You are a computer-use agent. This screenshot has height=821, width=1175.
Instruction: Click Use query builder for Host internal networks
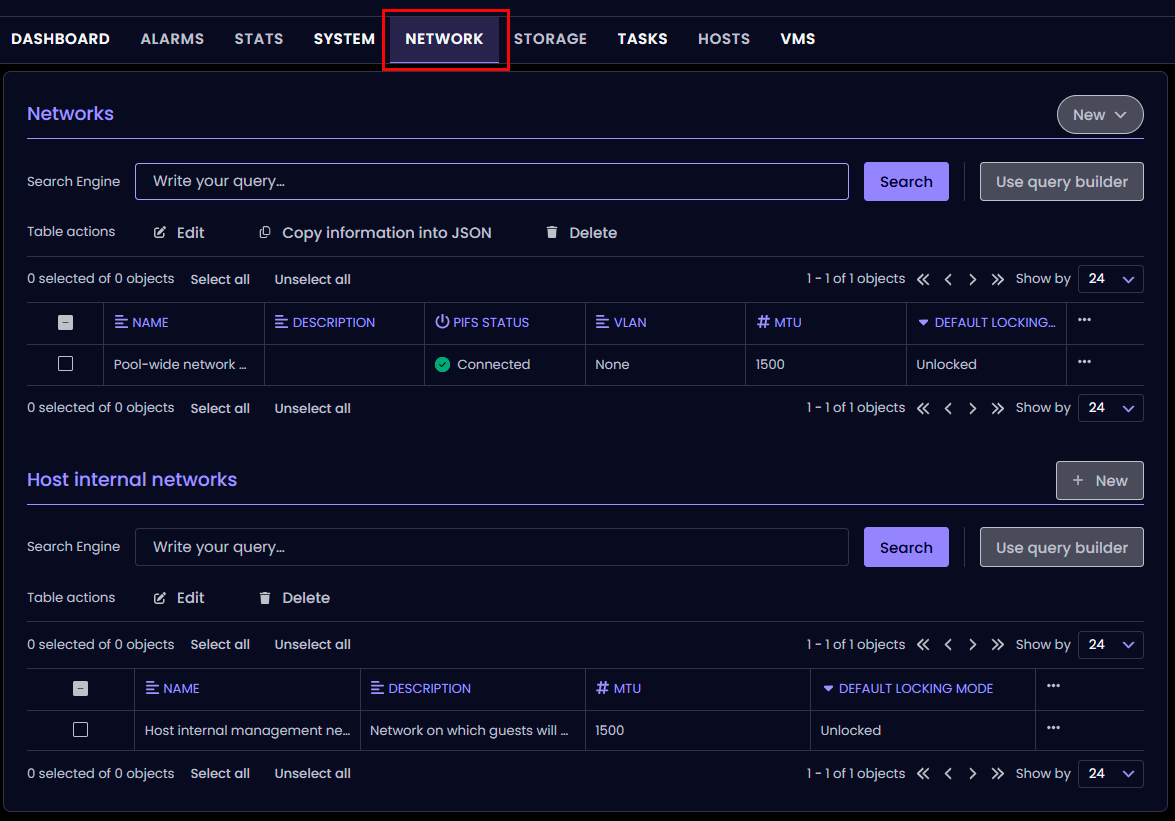1061,547
